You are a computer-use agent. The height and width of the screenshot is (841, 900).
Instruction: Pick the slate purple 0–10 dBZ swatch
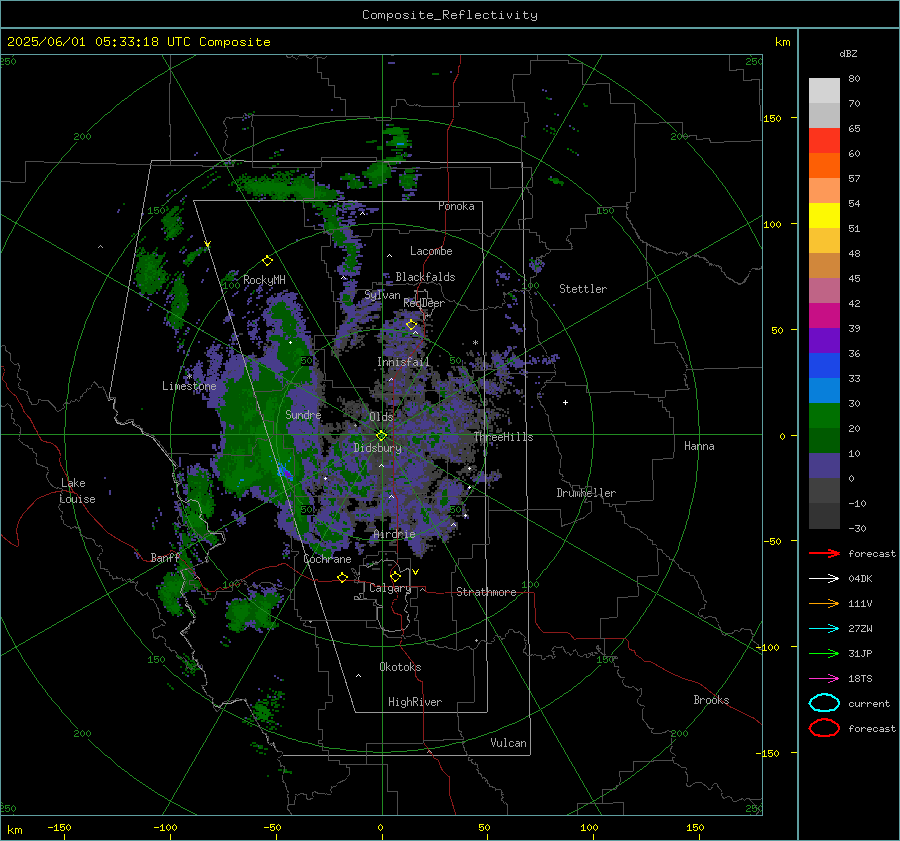(x=824, y=466)
